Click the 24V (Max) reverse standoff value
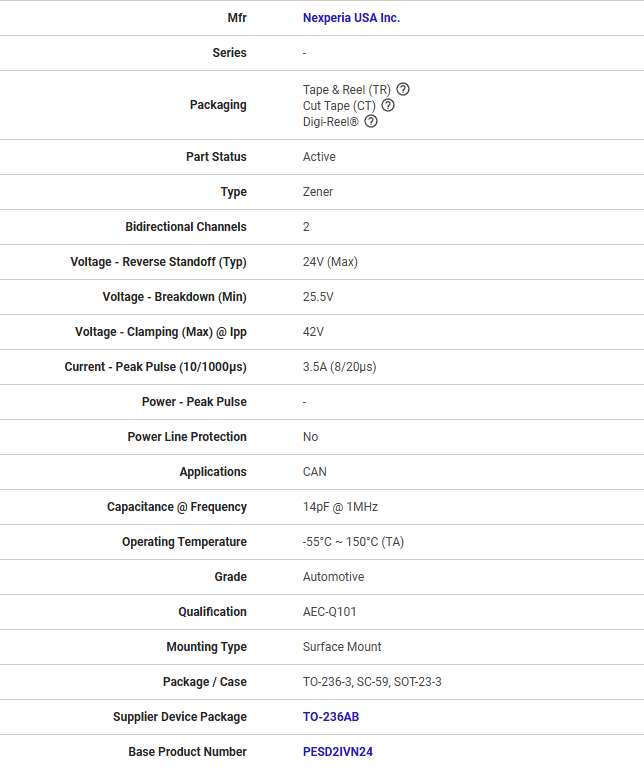 330,262
